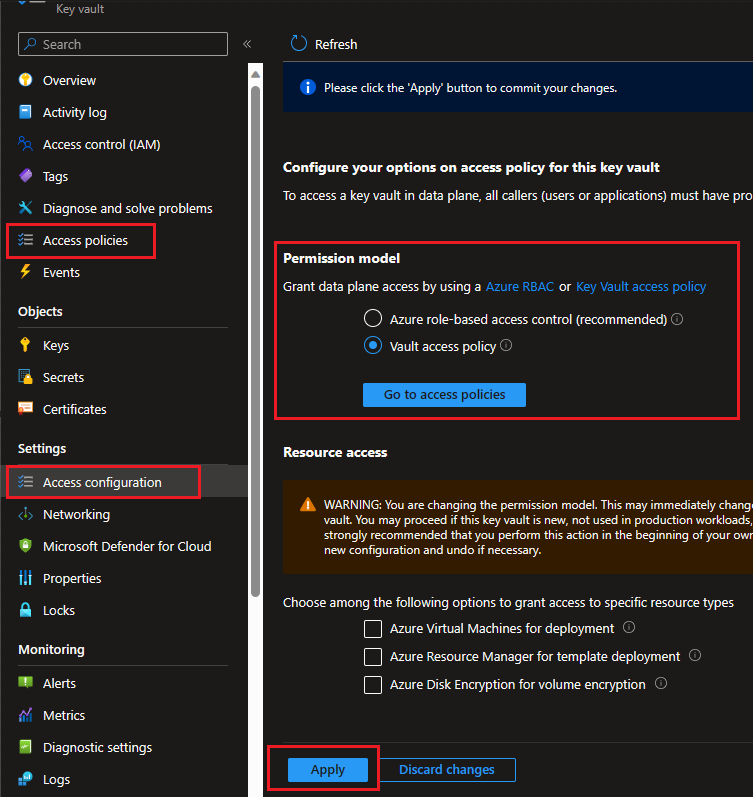The image size is (753, 797).
Task: Click the Apply button
Action: click(328, 770)
